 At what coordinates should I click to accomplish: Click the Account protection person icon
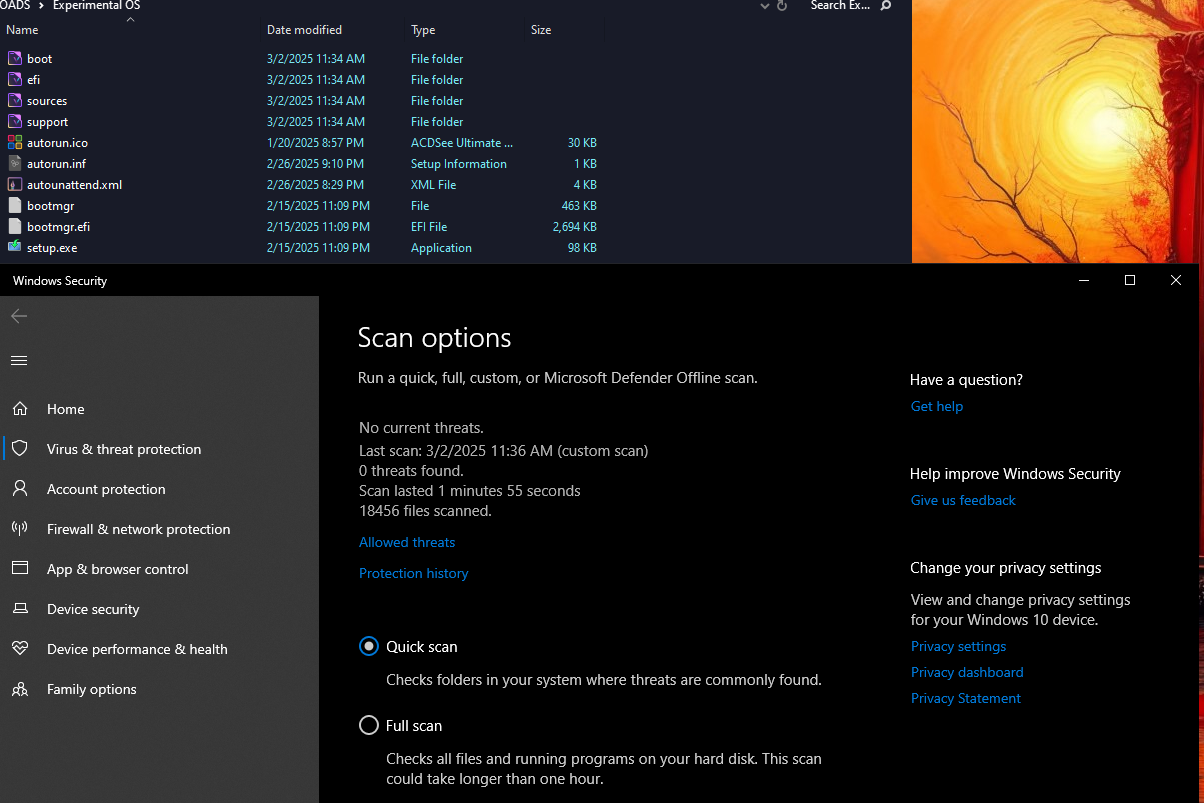[x=19, y=489]
